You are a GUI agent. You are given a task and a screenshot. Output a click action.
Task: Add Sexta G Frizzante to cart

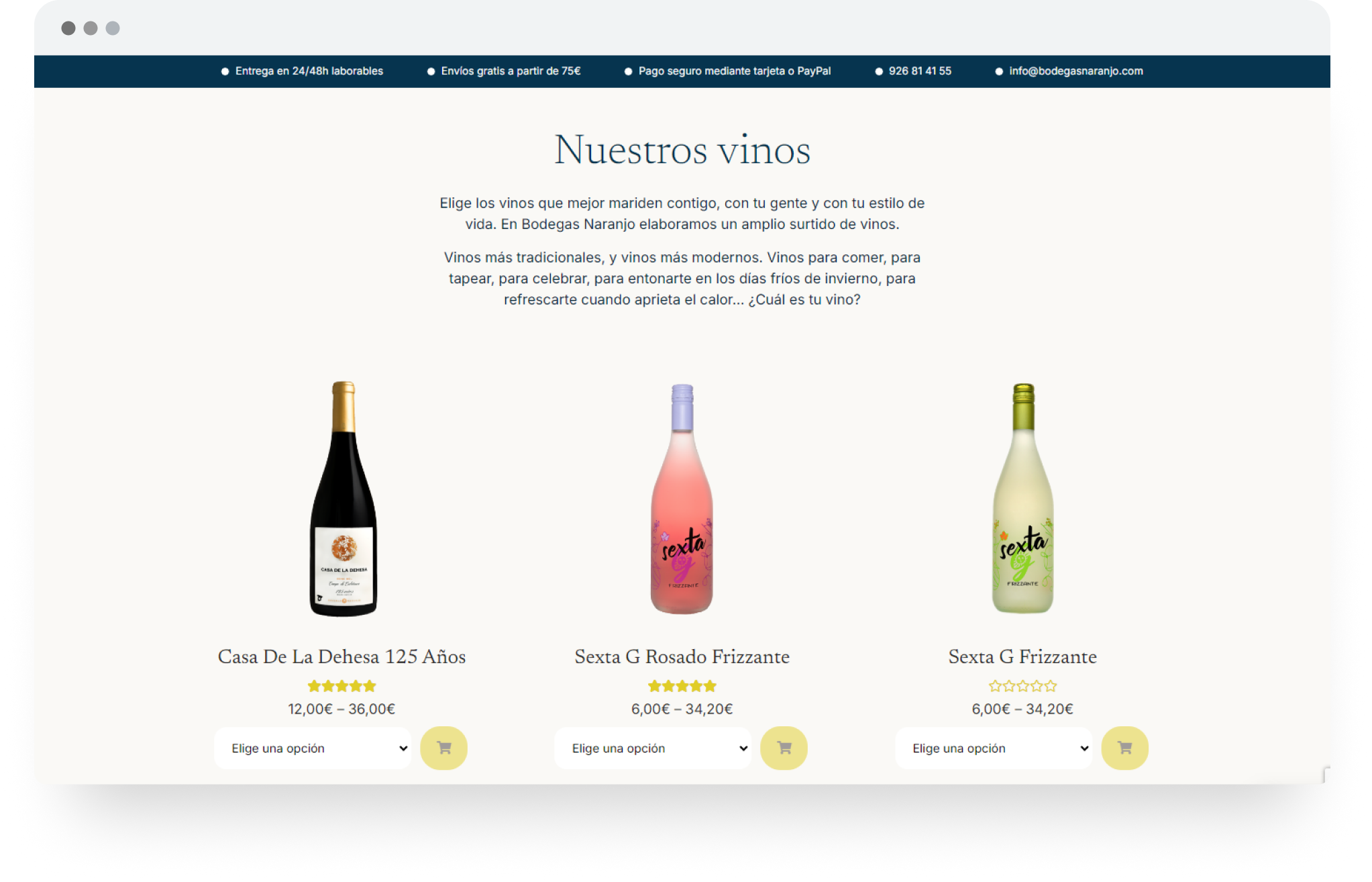pyautogui.click(x=1124, y=748)
